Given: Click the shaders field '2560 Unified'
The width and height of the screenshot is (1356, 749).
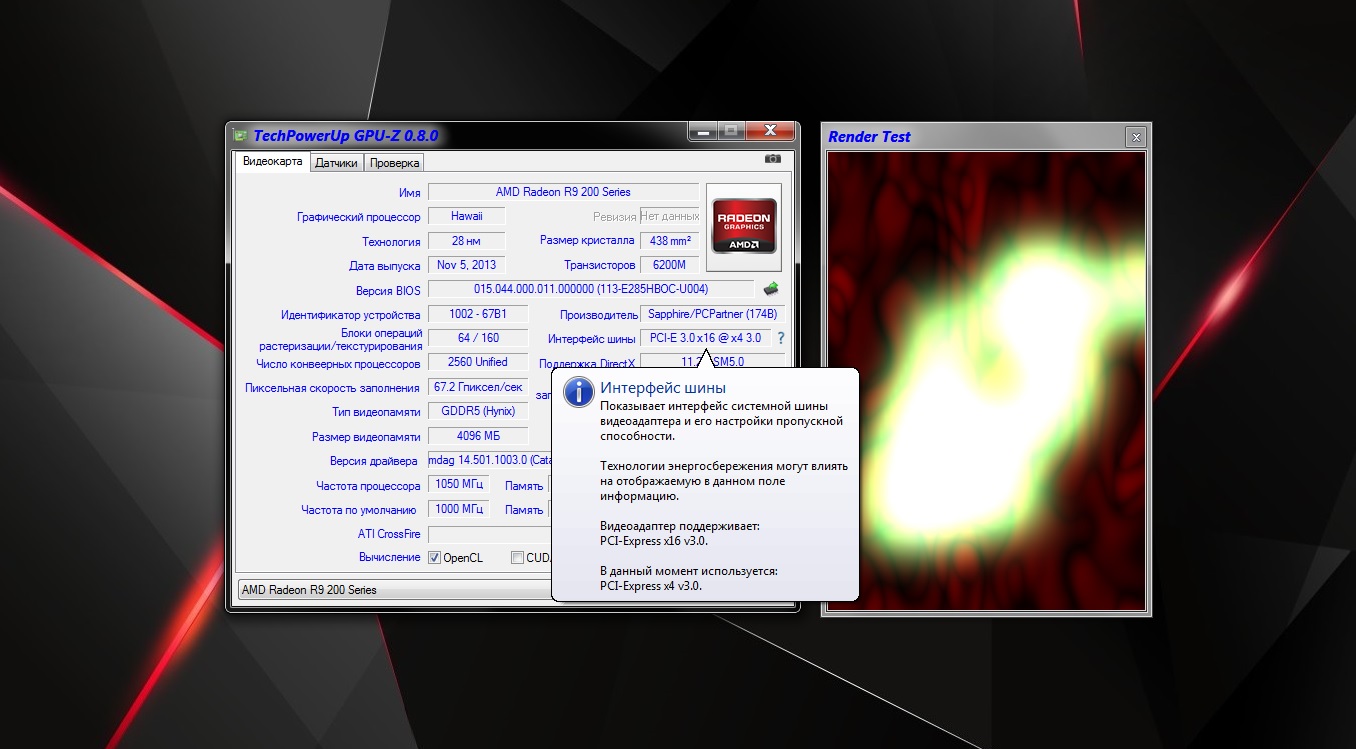Looking at the screenshot, I should pyautogui.click(x=478, y=362).
